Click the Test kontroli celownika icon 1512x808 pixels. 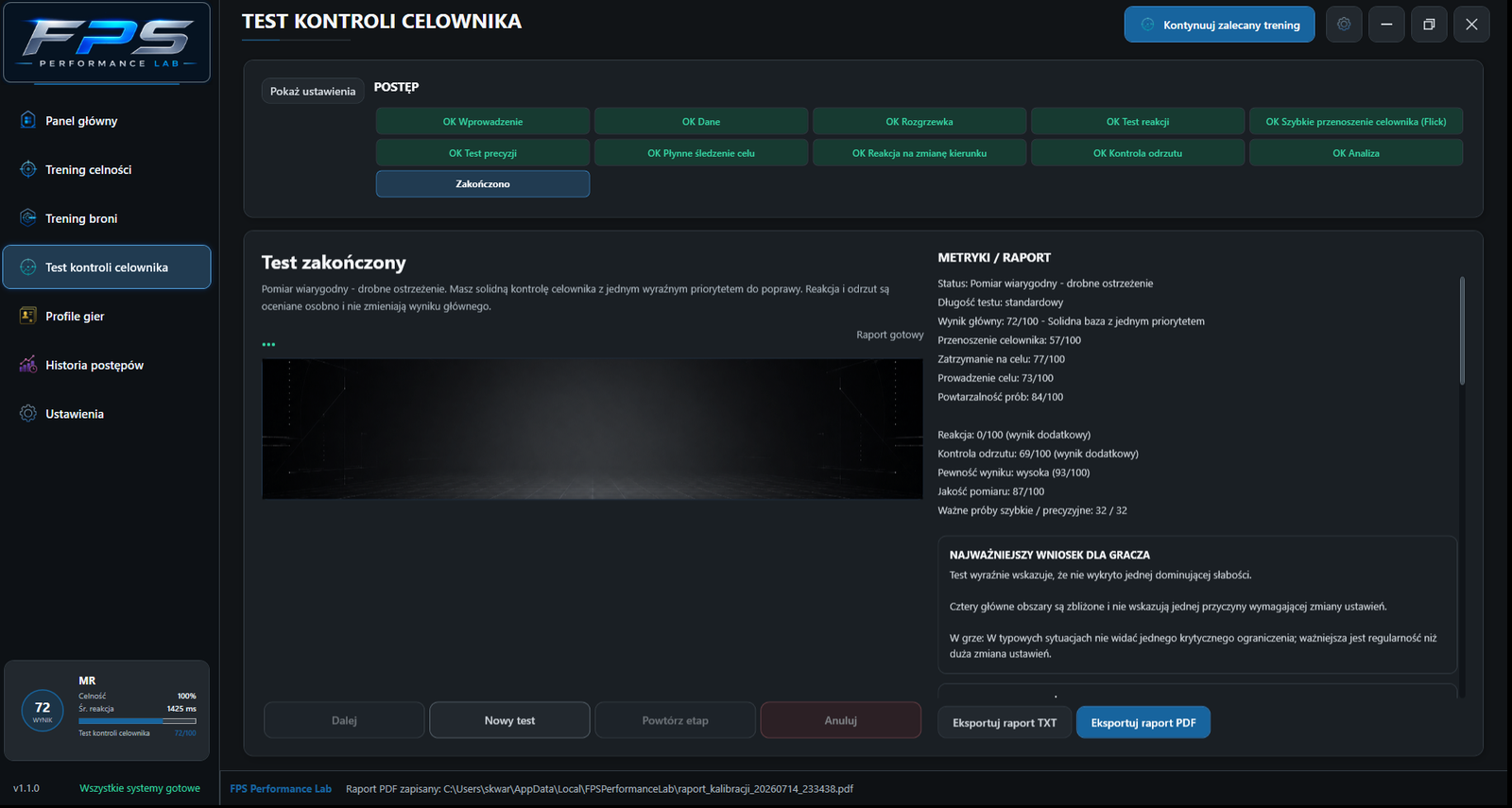(28, 266)
